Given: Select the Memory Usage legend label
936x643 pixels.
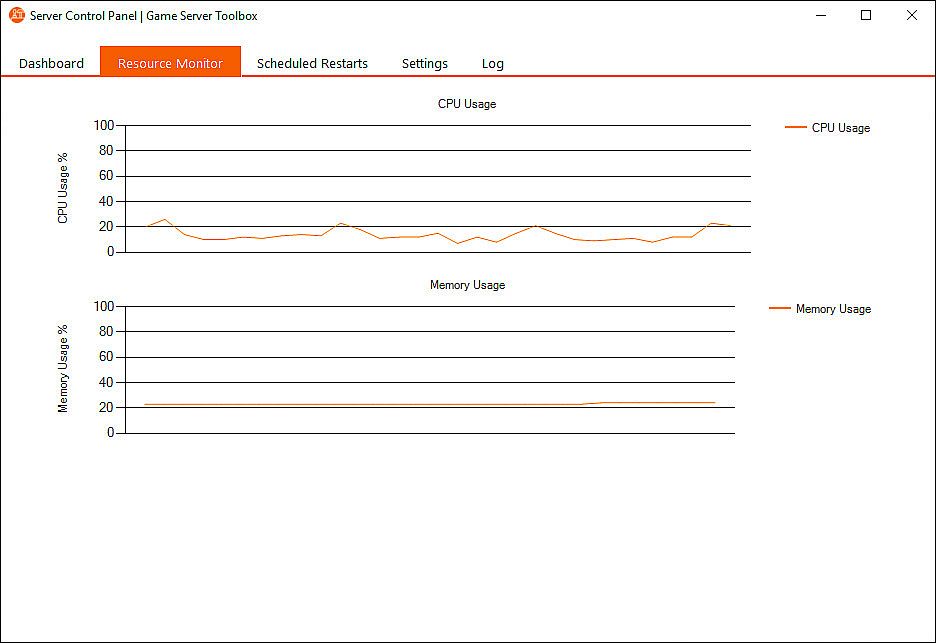Looking at the screenshot, I should 833,309.
